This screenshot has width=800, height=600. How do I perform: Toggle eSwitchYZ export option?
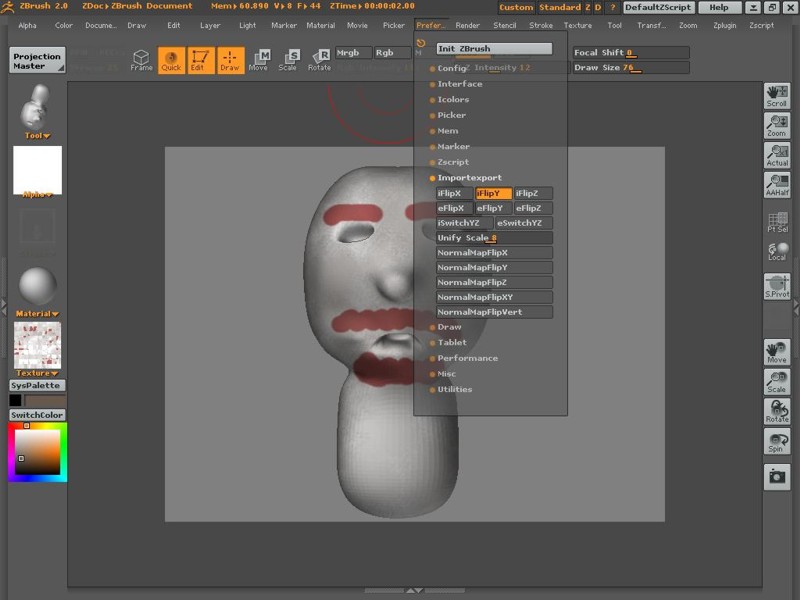524,223
